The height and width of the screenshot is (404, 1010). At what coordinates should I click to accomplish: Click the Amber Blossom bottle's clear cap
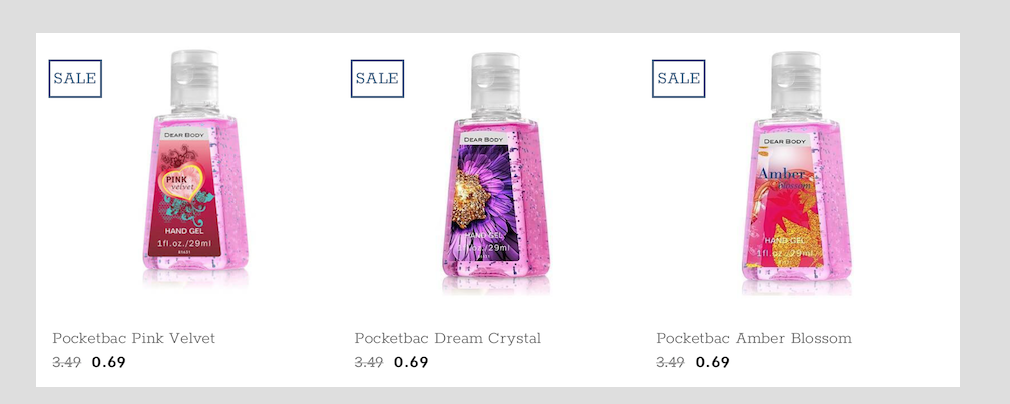(x=797, y=80)
